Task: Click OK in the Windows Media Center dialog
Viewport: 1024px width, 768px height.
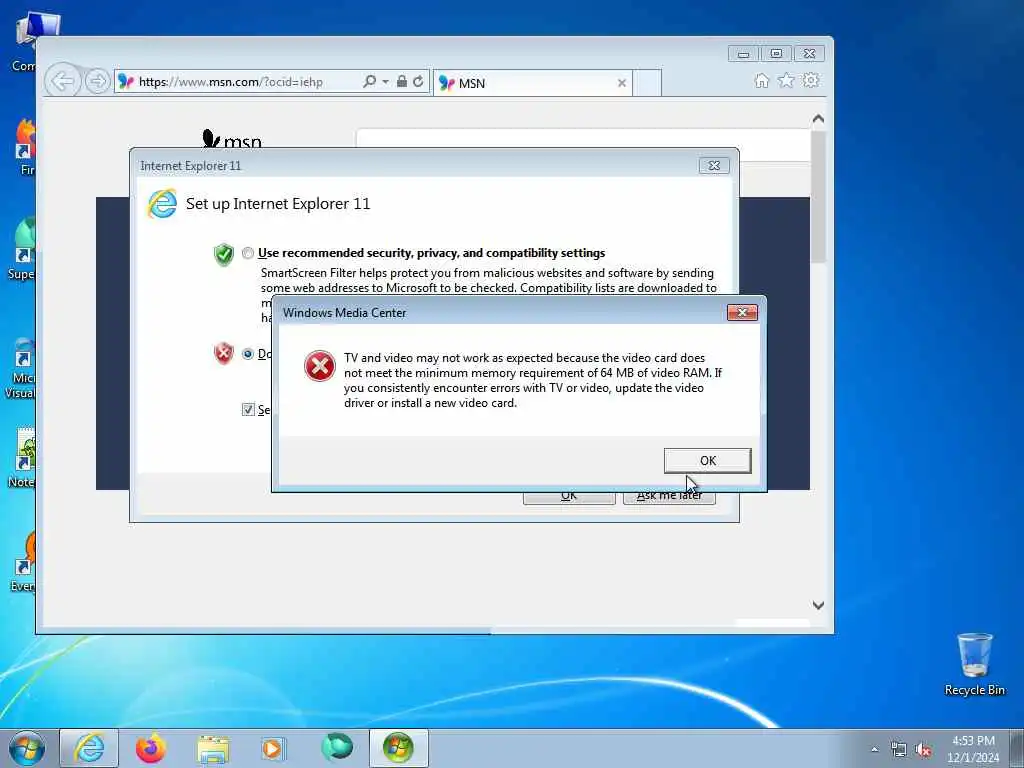Action: pos(707,460)
